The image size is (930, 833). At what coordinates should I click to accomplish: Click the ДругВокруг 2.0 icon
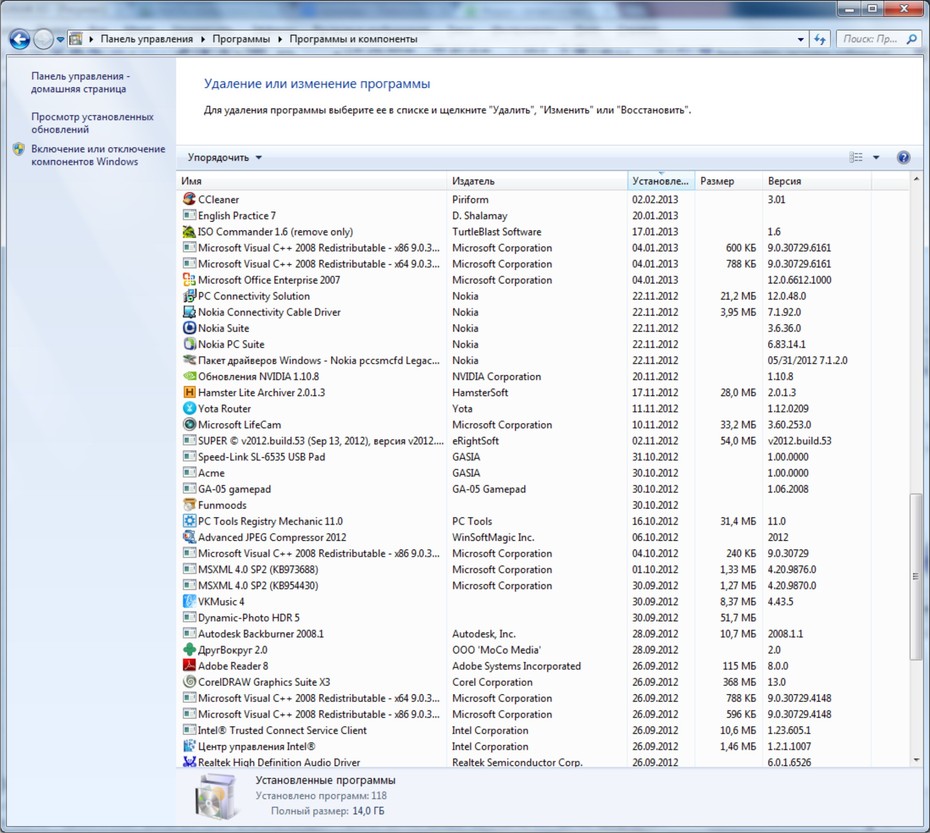tap(189, 650)
